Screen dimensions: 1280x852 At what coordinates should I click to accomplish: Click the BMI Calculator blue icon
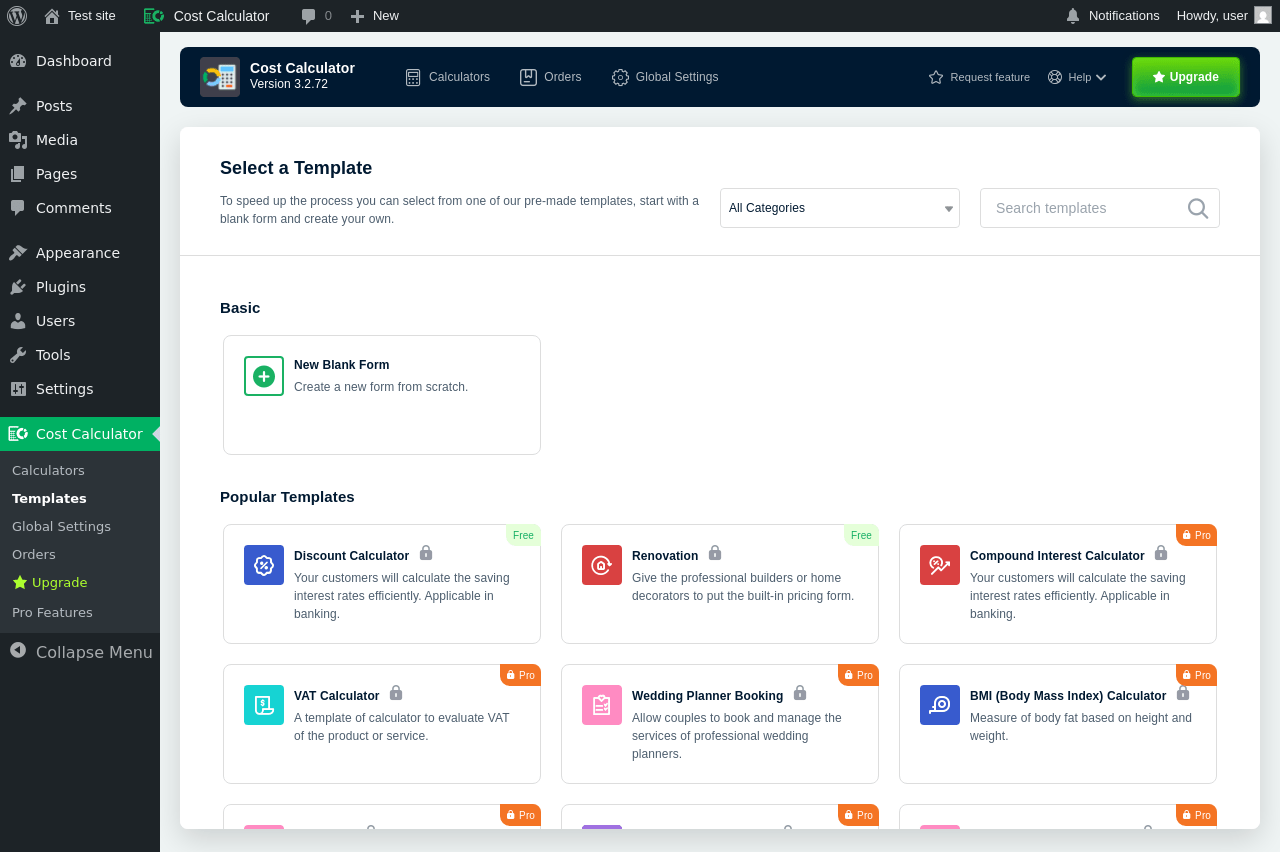click(940, 705)
